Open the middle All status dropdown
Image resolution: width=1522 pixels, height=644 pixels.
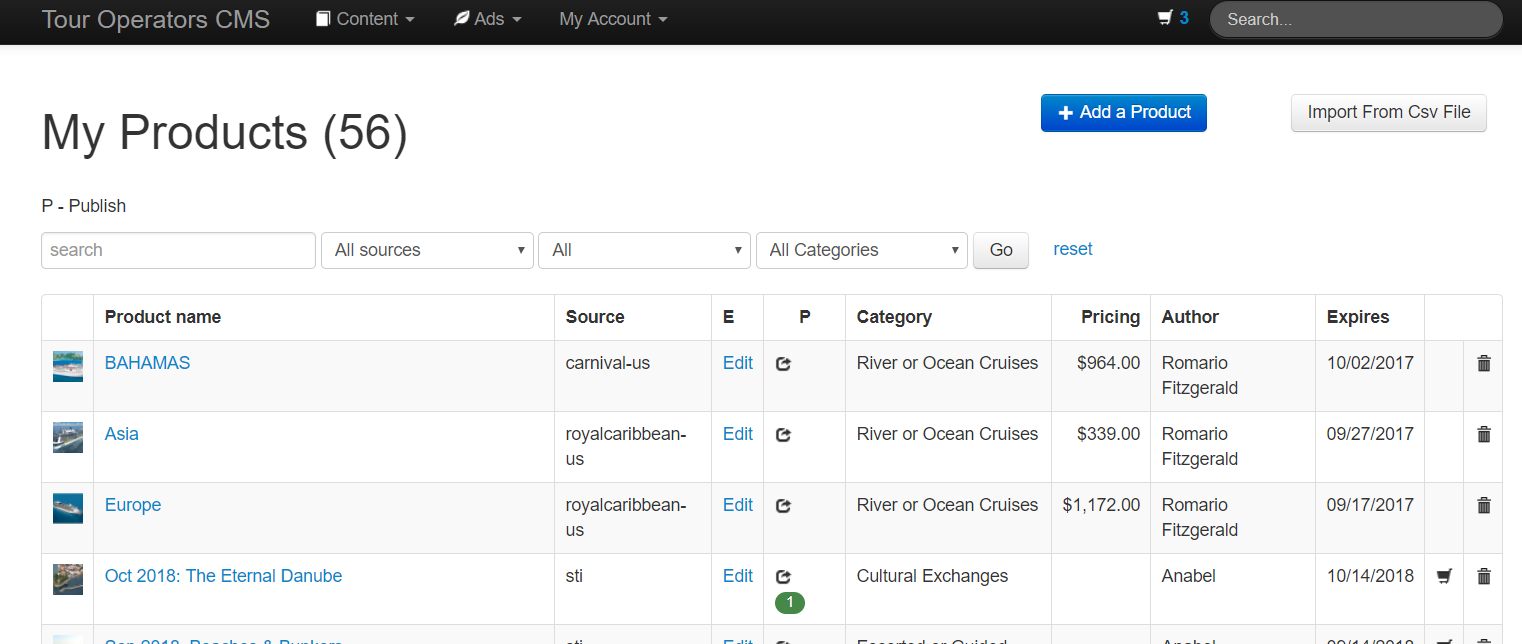coord(644,250)
